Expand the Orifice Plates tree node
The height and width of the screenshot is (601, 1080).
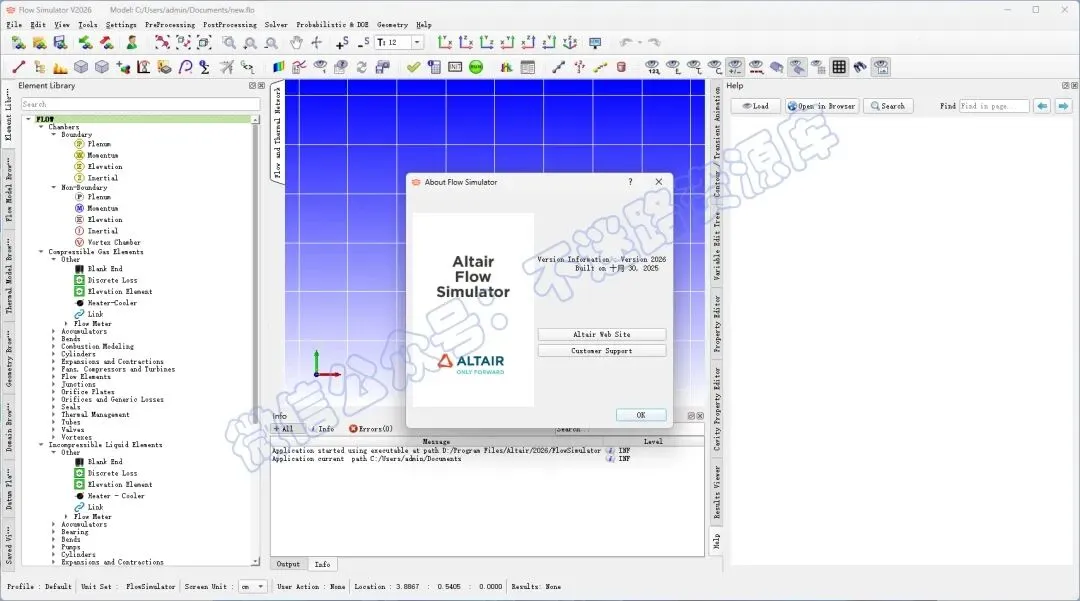click(x=54, y=392)
